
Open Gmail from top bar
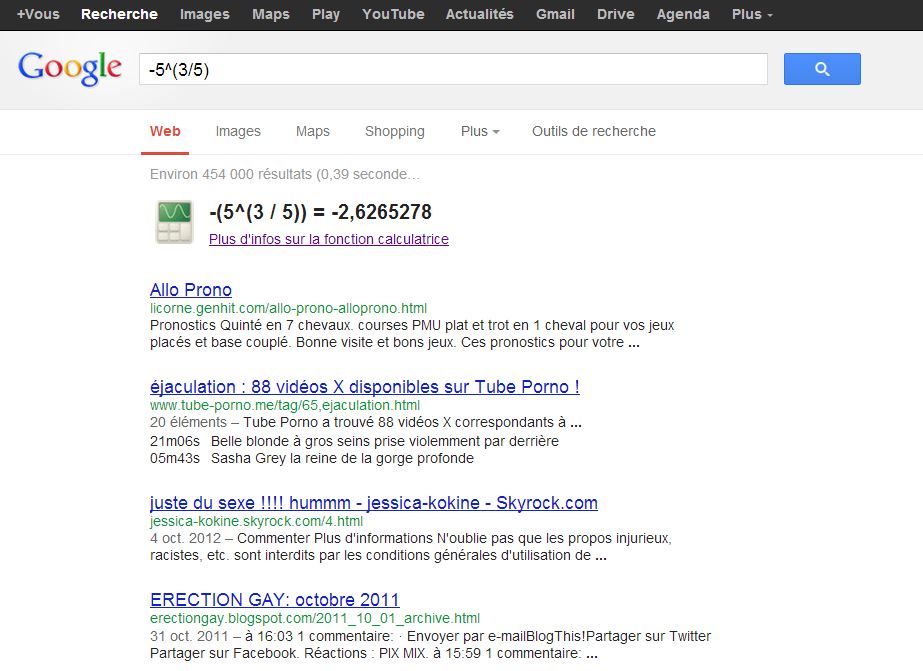pyautogui.click(x=555, y=14)
